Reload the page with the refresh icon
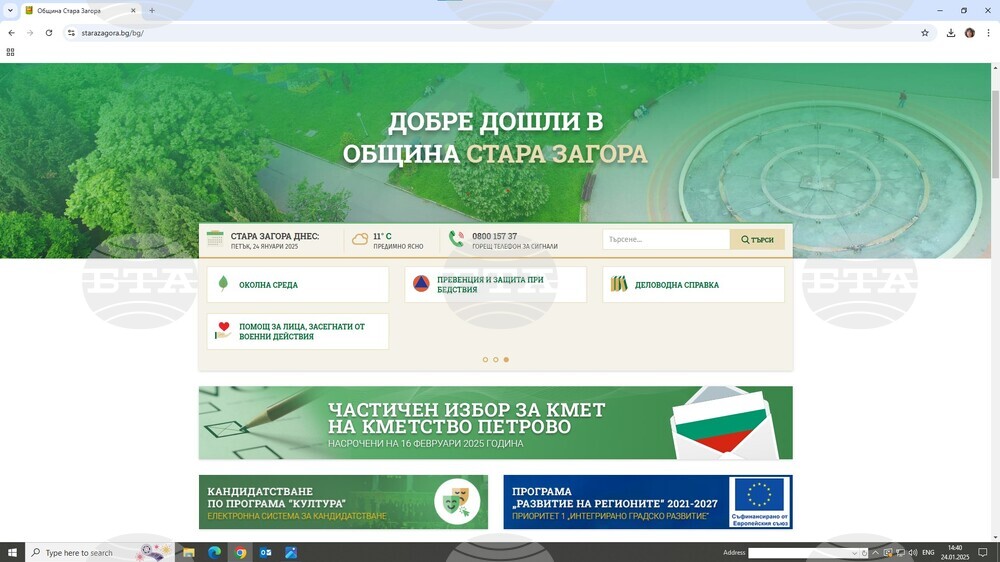Viewport: 1000px width, 562px height. pos(48,33)
